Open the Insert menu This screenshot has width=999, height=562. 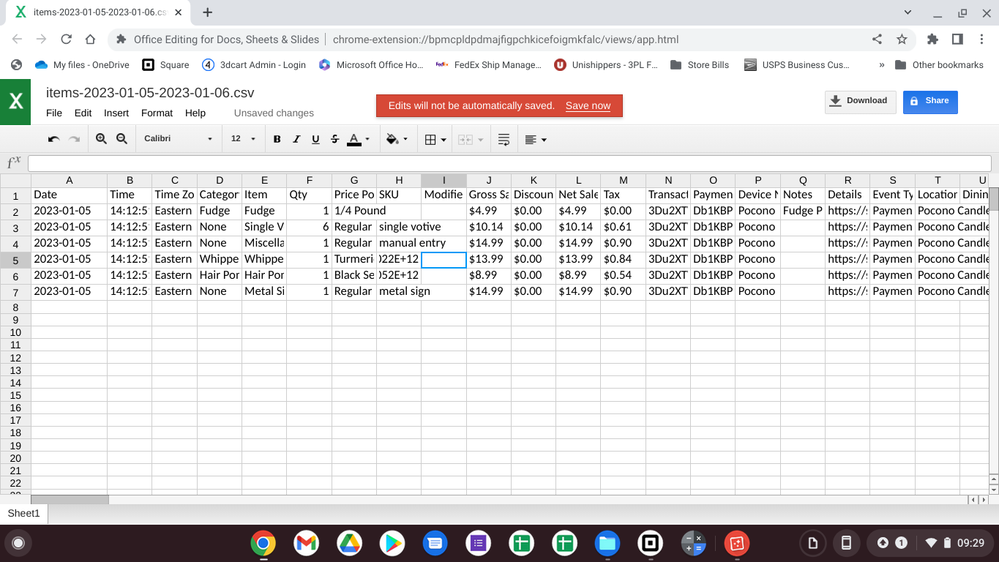pos(116,113)
